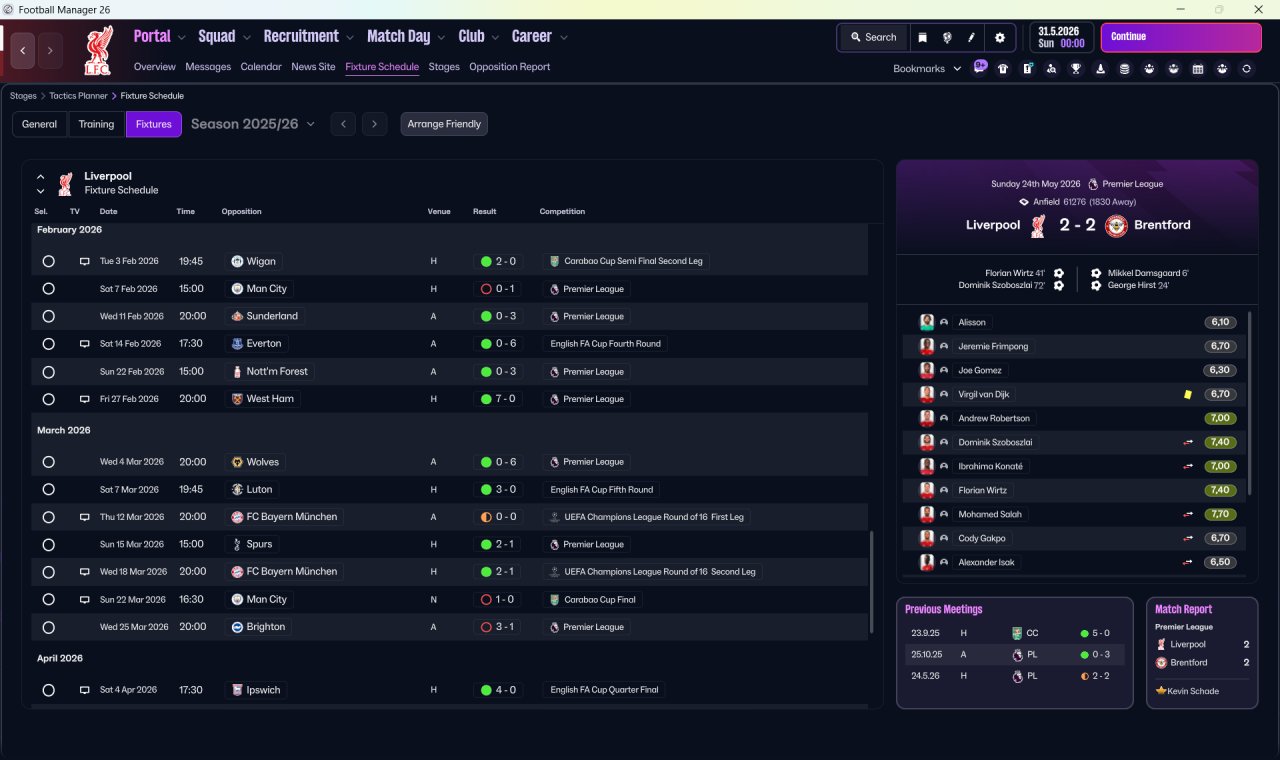Open the 9+ unread messages bubble
This screenshot has width=1280, height=760.
coord(980,68)
